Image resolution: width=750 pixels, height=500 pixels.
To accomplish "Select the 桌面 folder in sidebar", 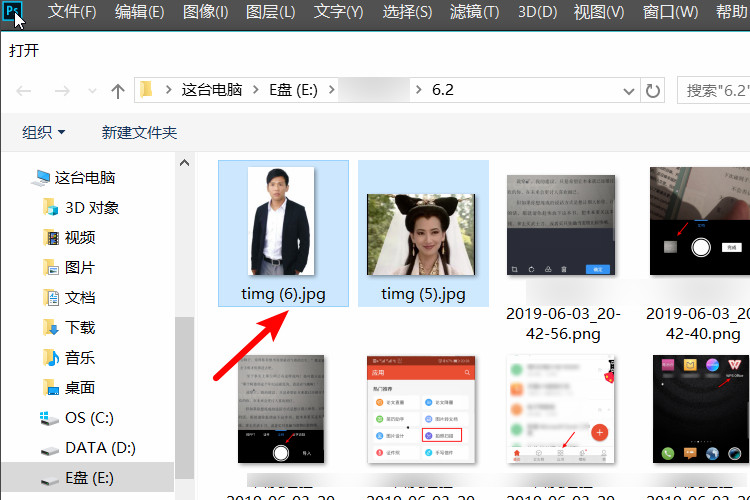I will 69,388.
